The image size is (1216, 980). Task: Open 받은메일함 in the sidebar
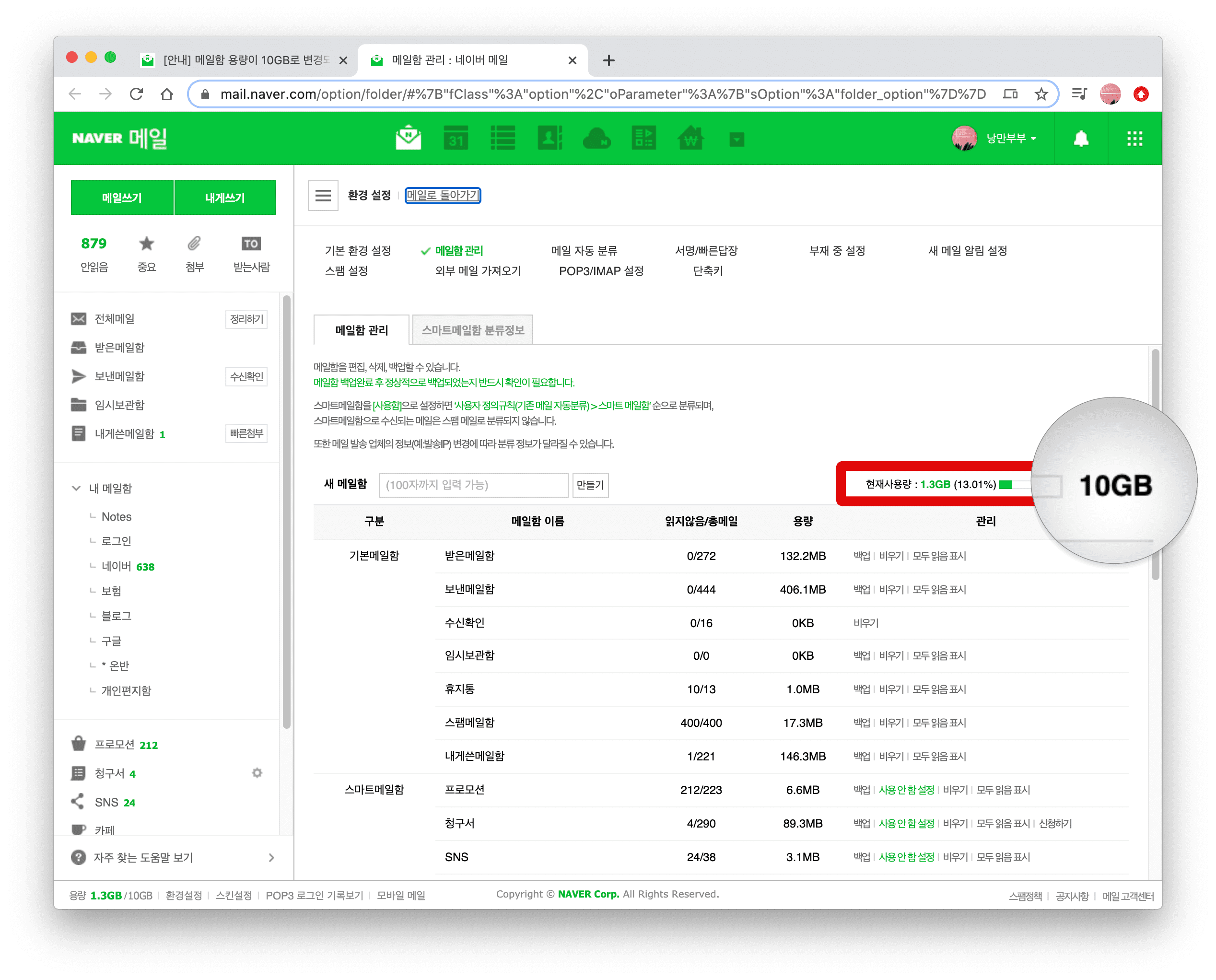119,348
